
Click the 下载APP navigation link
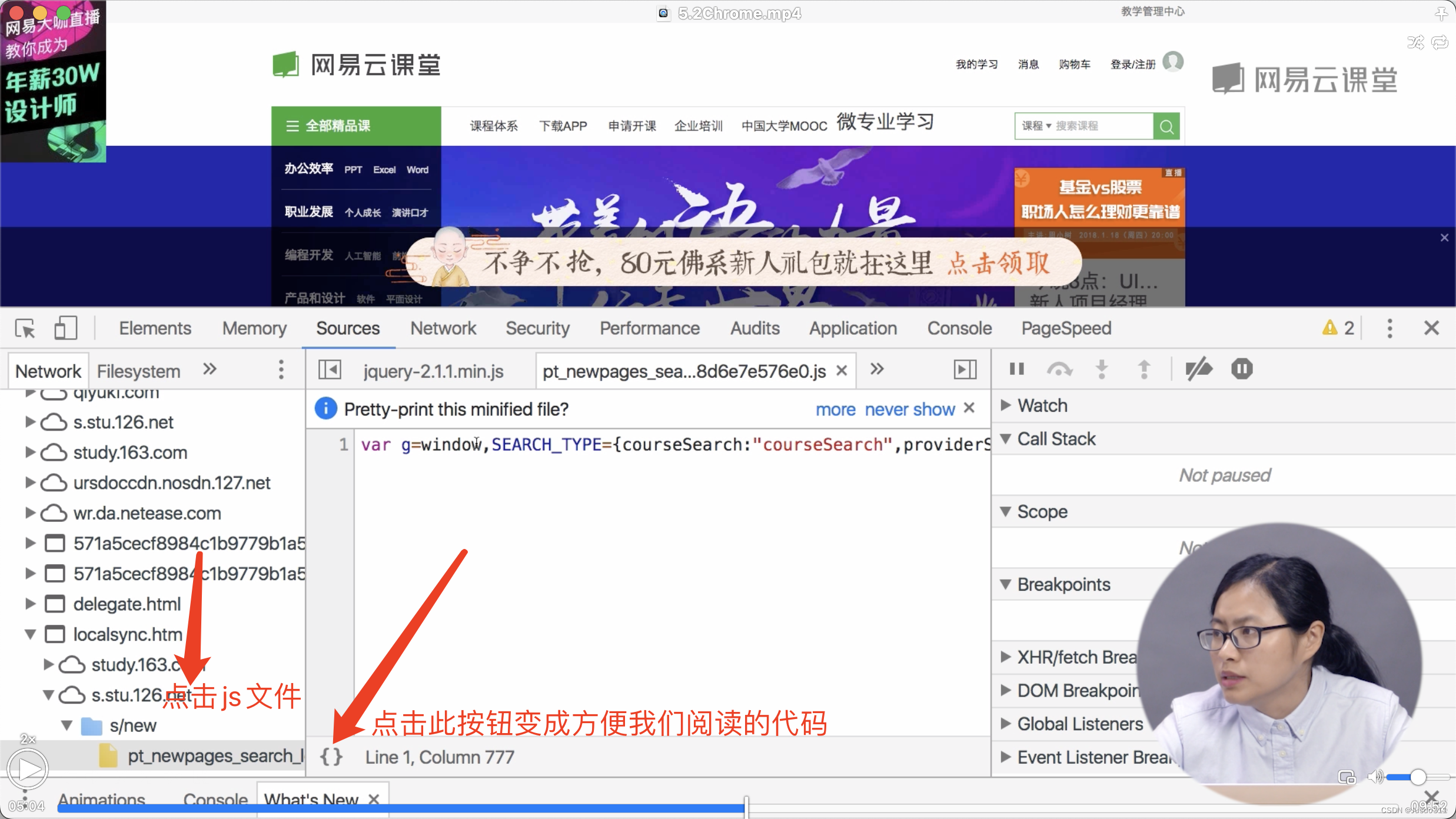[x=563, y=126]
